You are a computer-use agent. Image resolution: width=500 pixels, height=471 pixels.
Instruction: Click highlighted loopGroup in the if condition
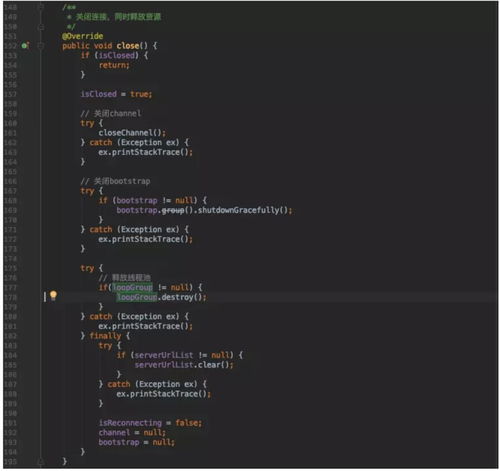[132, 287]
